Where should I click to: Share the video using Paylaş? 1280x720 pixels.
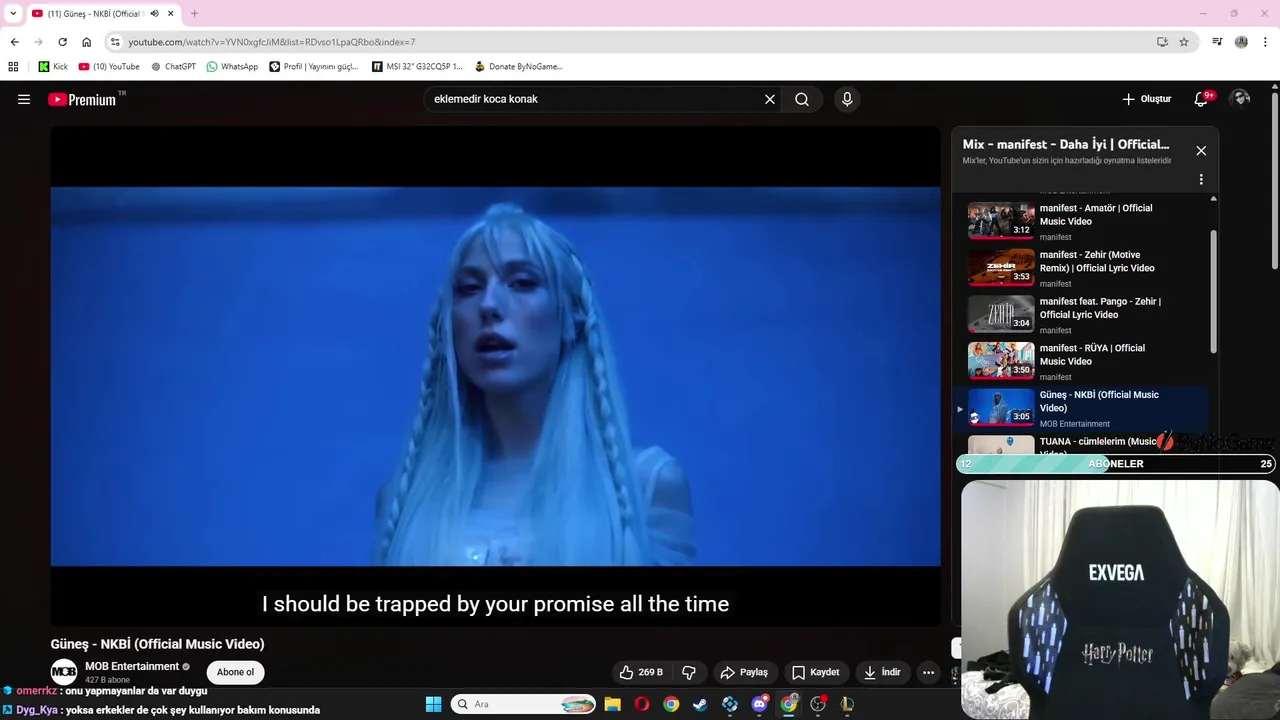click(x=744, y=672)
